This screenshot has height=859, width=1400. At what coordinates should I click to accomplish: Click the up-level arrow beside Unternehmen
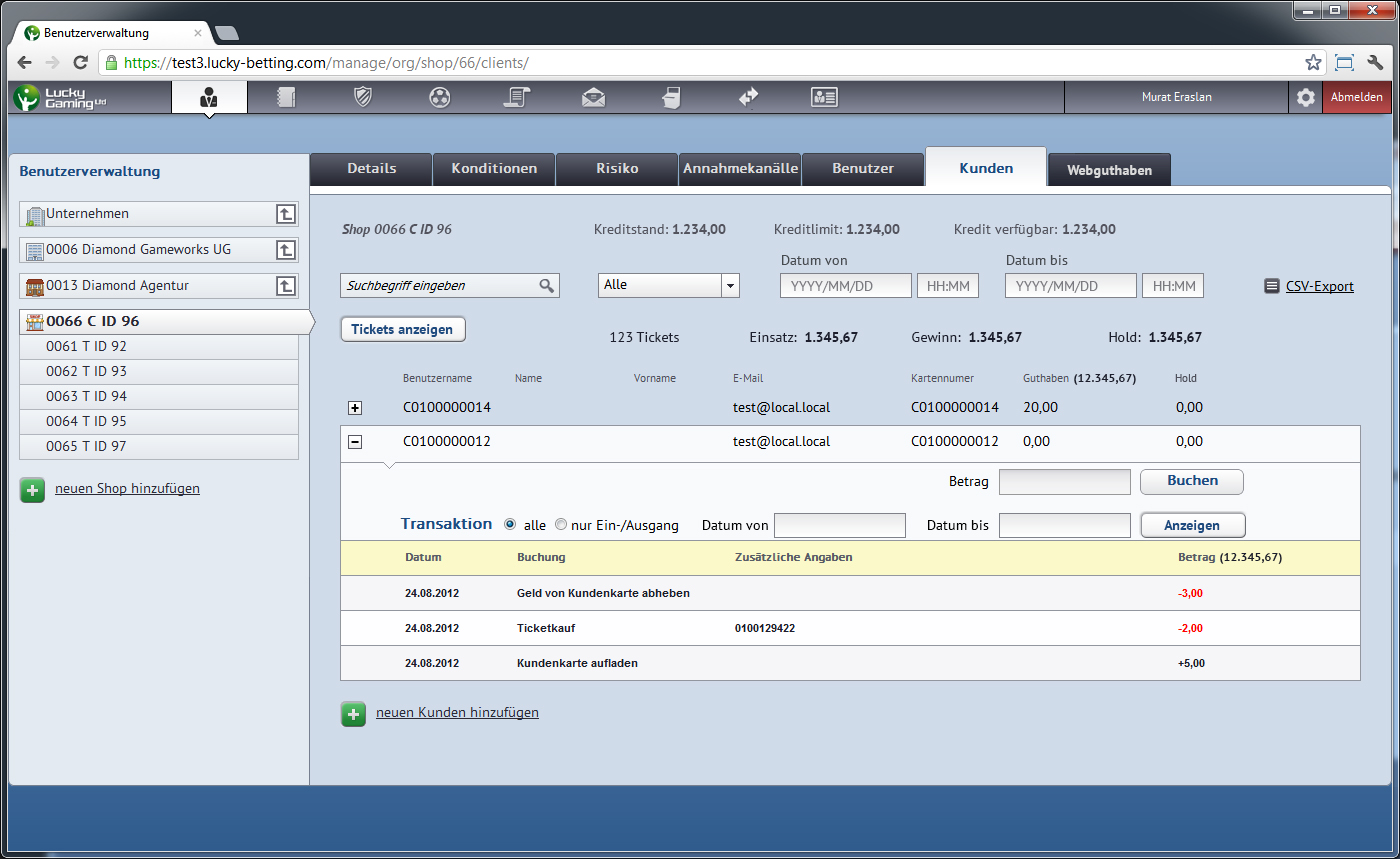point(286,214)
